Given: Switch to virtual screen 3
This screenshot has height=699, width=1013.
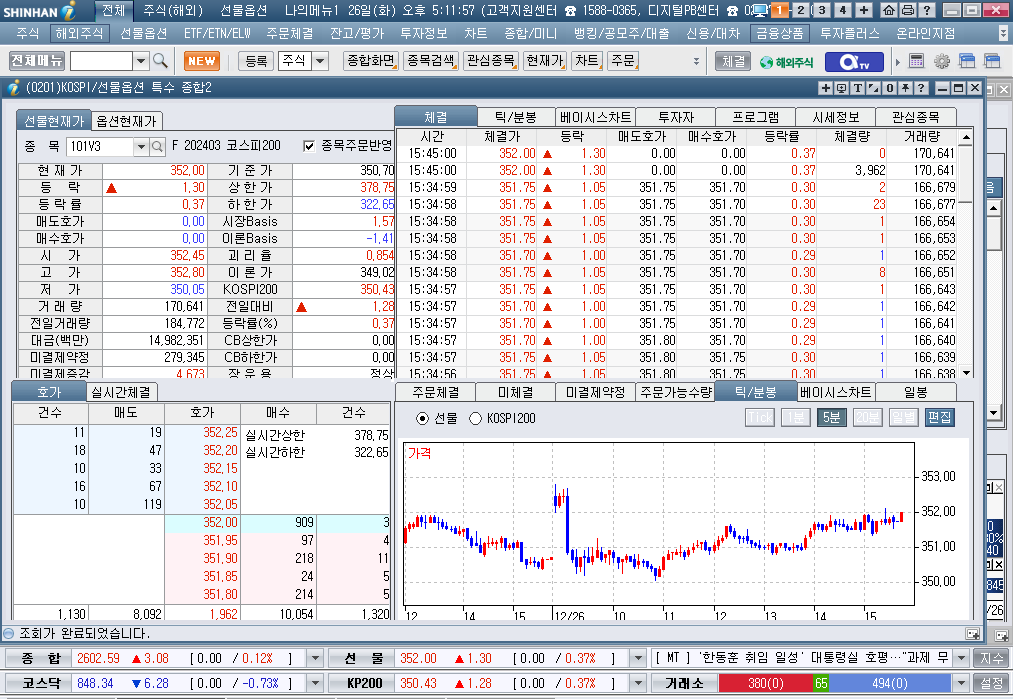Looking at the screenshot, I should coord(822,10).
